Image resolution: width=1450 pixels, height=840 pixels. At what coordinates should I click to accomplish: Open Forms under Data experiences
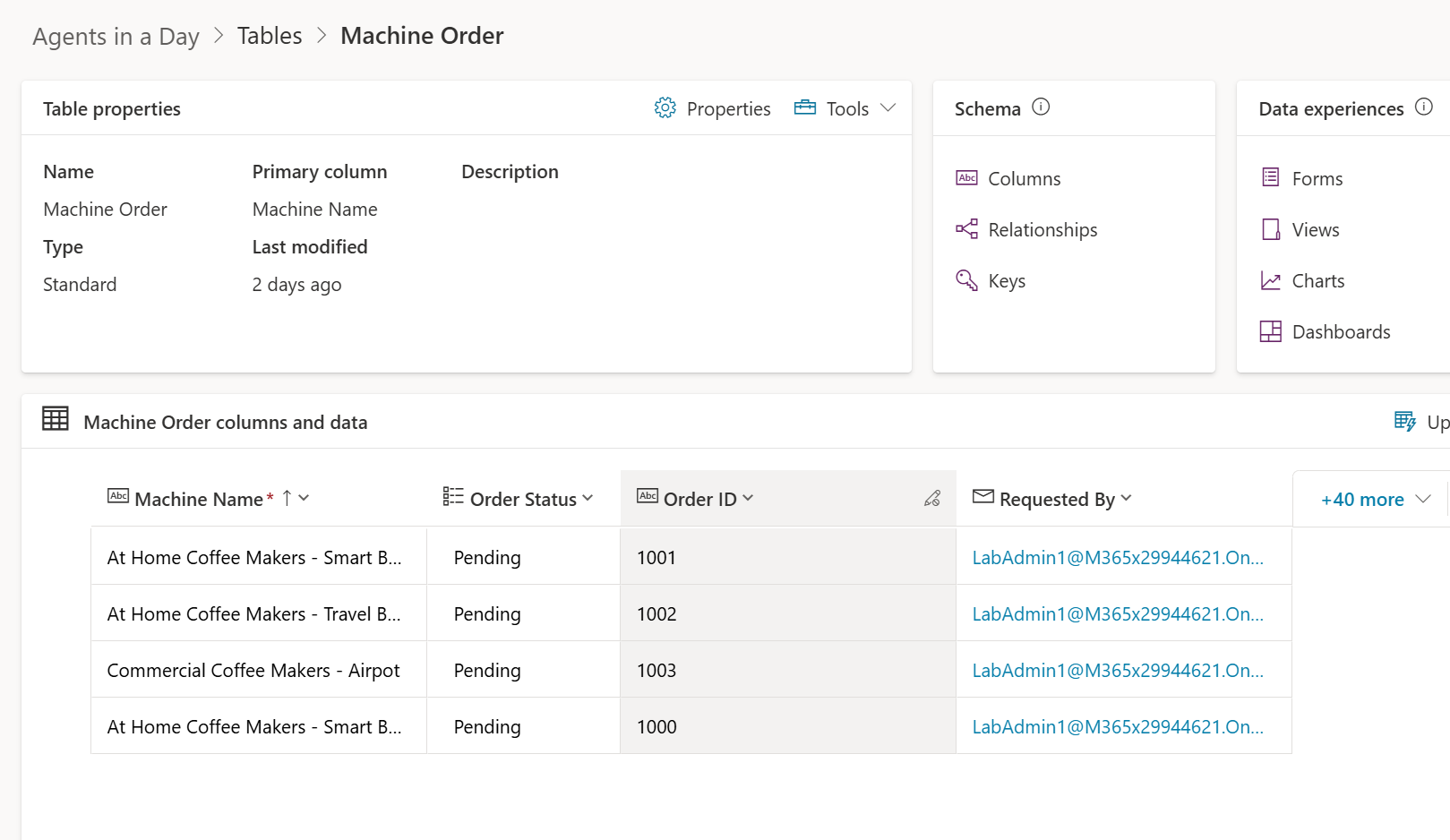click(1317, 179)
